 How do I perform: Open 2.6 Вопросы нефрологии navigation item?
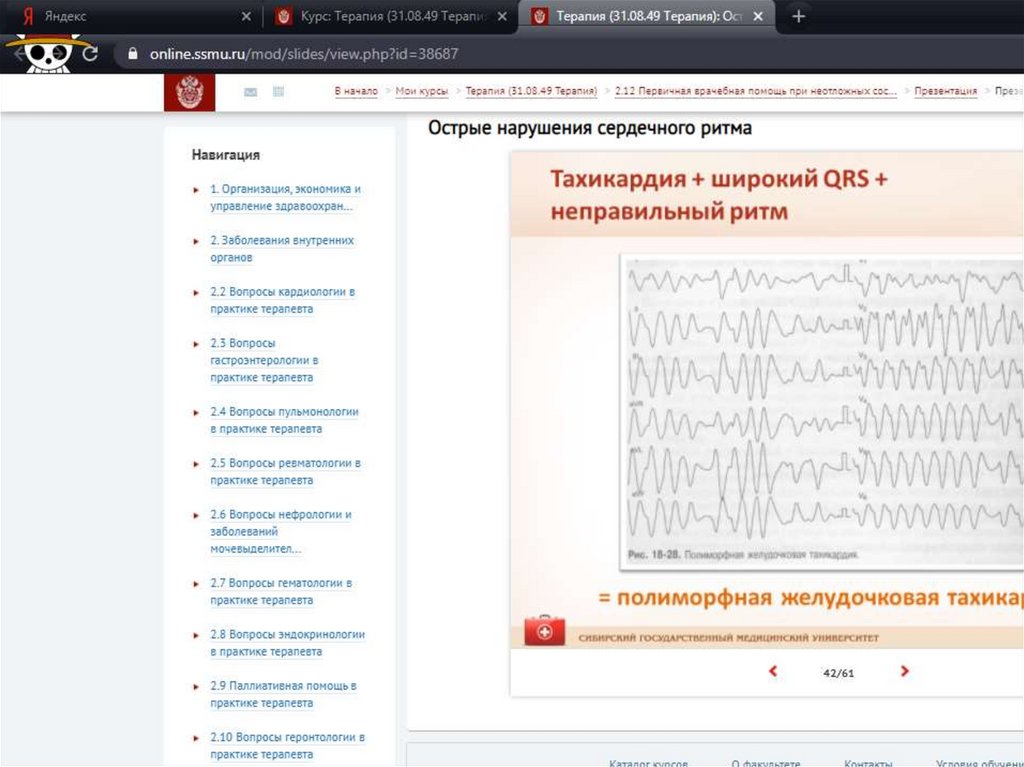(281, 532)
